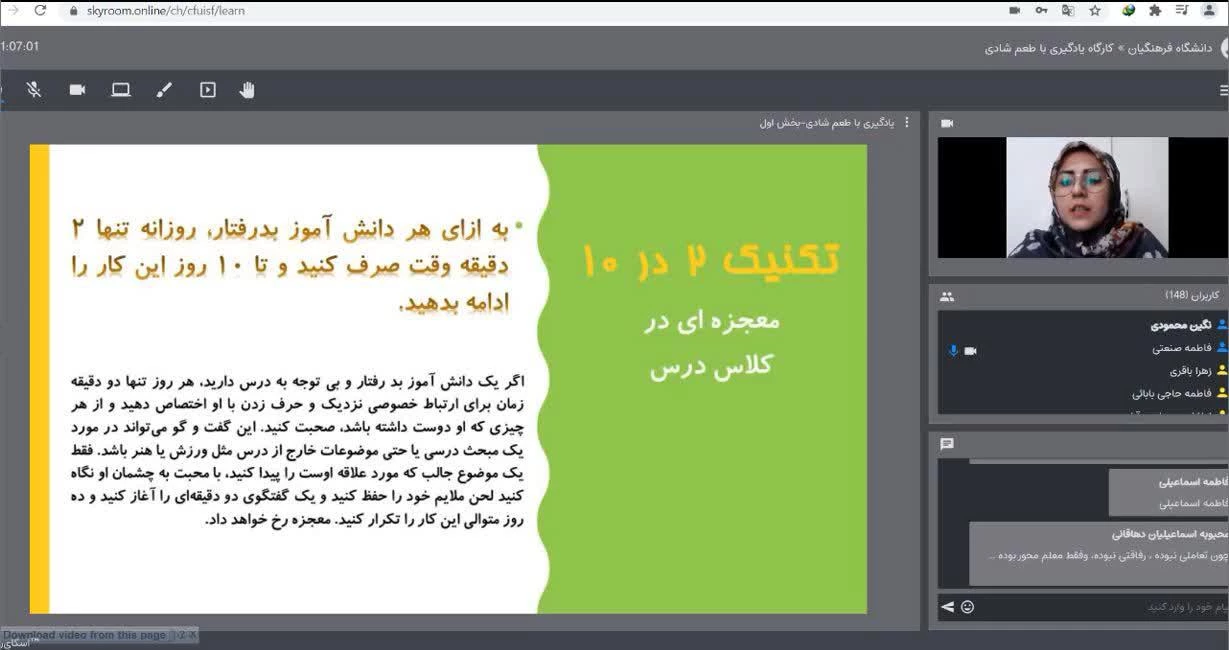Click the chat panel speech bubble icon

coord(947,444)
